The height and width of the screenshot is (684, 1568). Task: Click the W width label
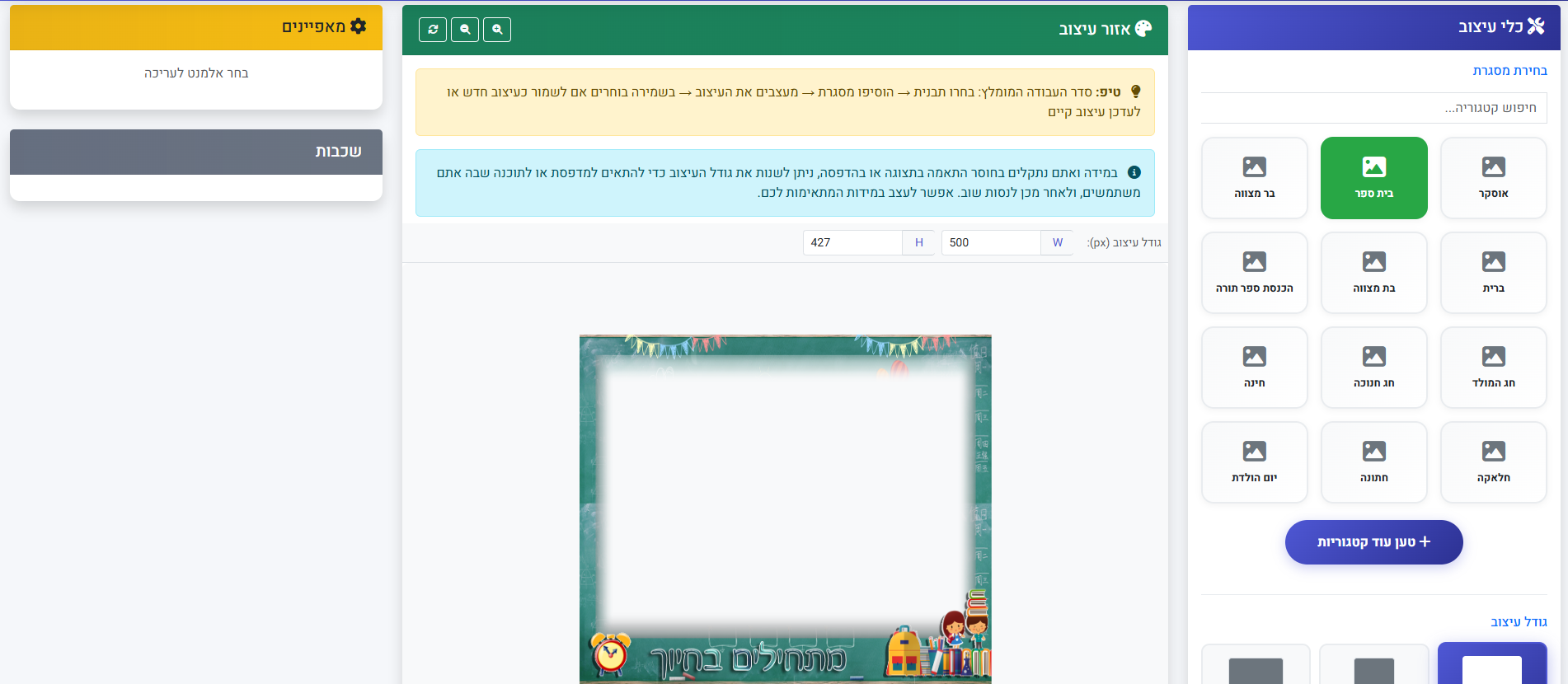(1057, 242)
